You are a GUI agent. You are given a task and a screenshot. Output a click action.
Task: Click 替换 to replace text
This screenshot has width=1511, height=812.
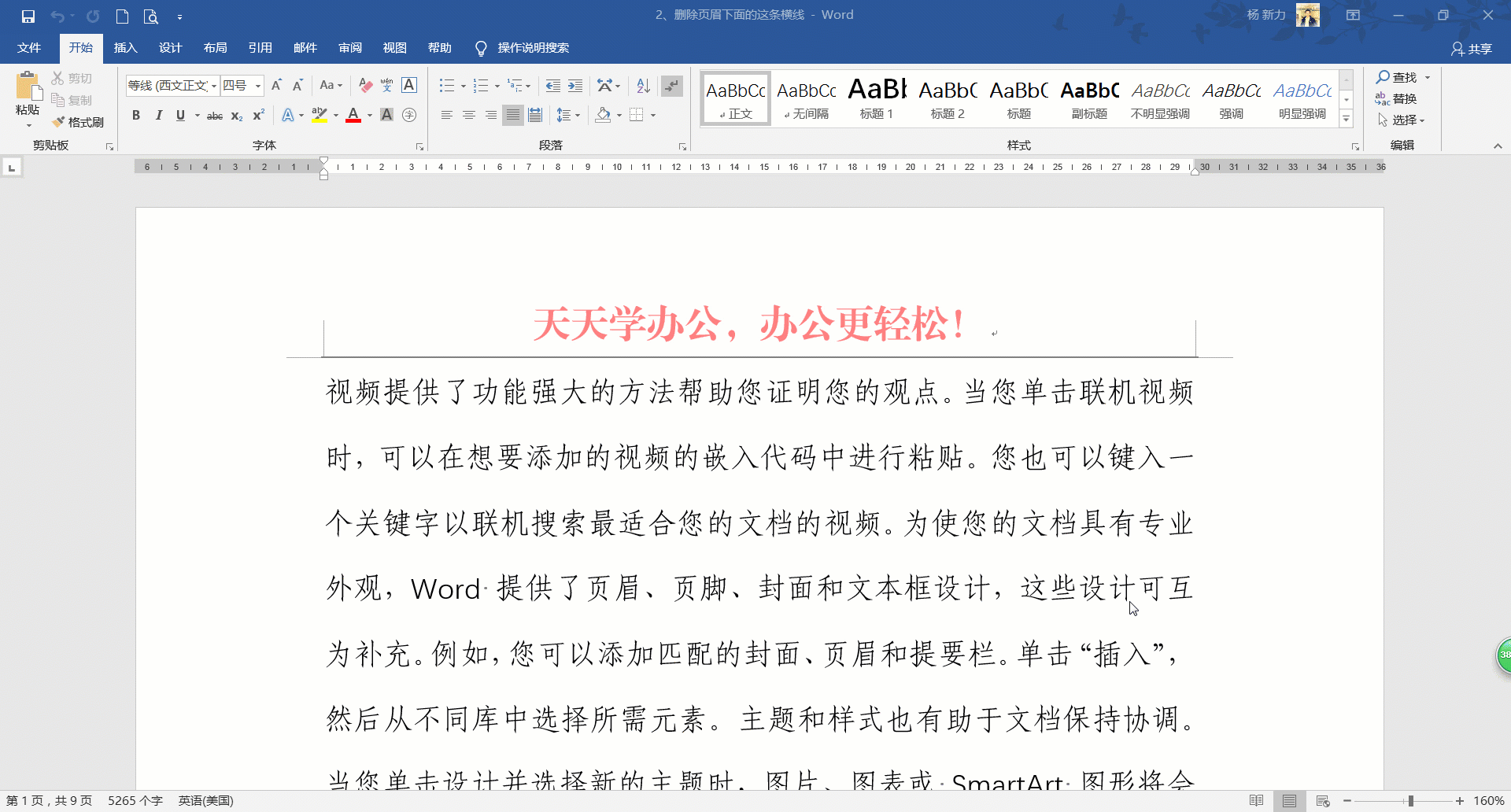[x=1396, y=98]
